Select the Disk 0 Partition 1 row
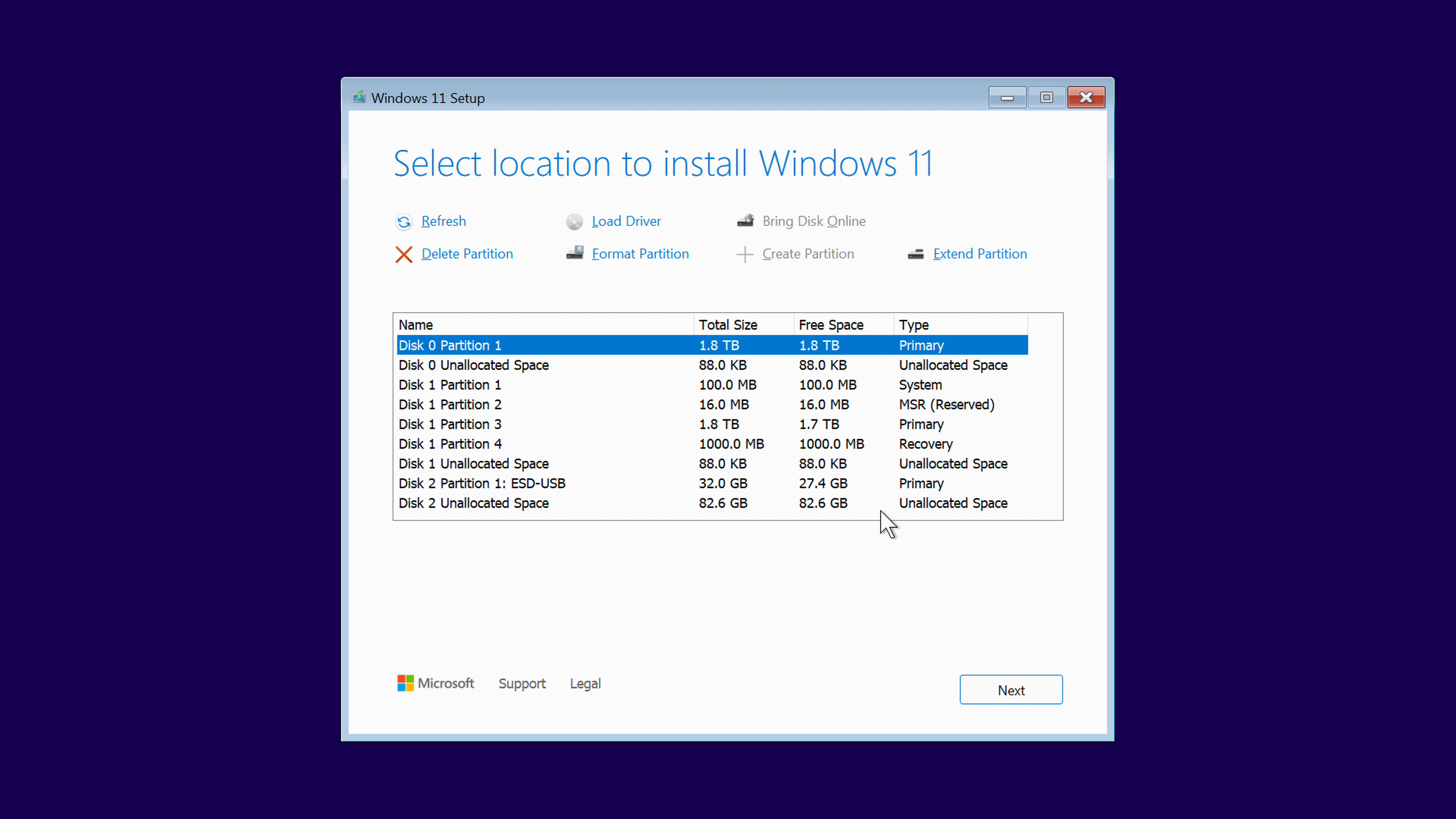The height and width of the screenshot is (819, 1456). coord(712,345)
